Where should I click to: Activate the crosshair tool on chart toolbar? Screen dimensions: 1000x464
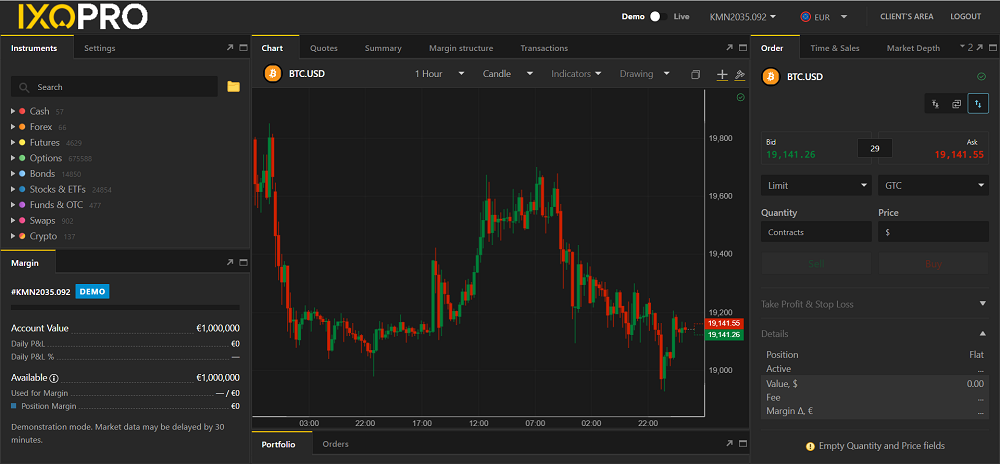722,75
